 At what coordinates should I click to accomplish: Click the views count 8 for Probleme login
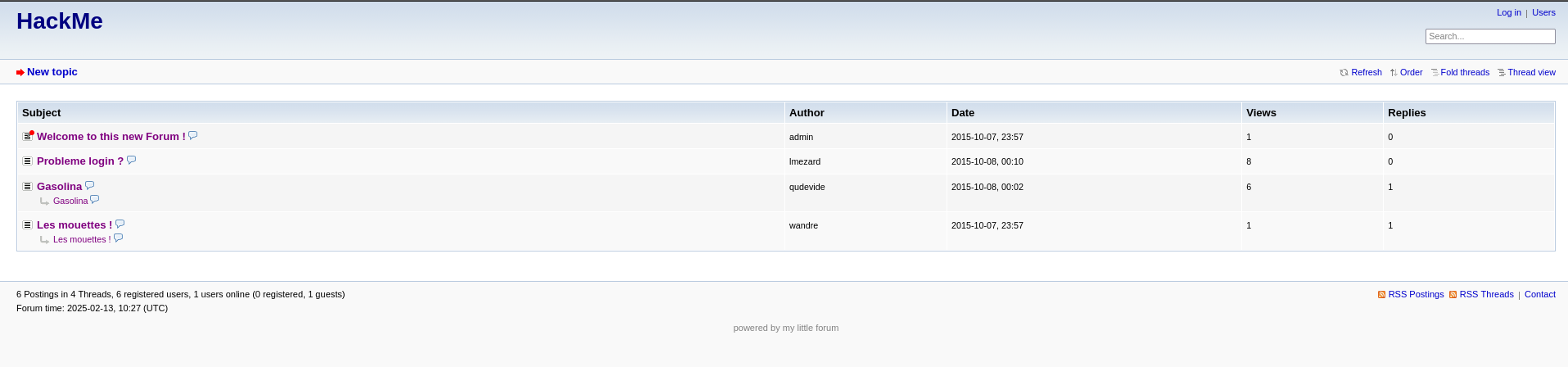[x=1249, y=161]
